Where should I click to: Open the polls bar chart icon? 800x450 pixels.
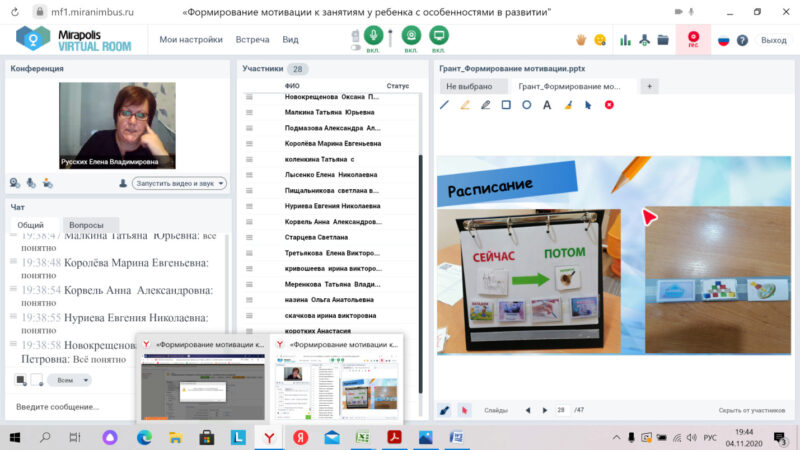pyautogui.click(x=625, y=40)
